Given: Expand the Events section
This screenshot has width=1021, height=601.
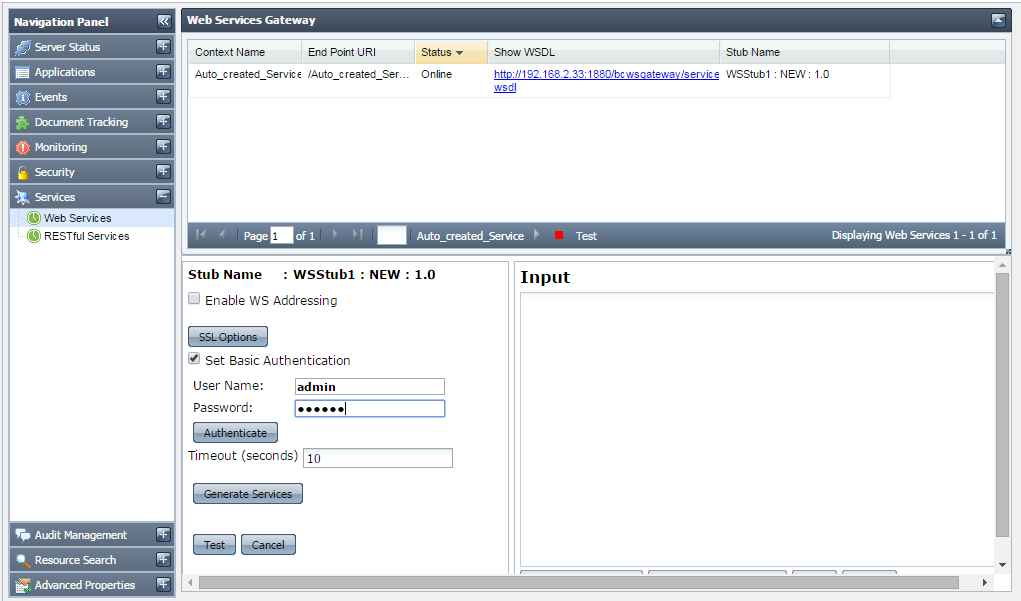Looking at the screenshot, I should [x=163, y=97].
